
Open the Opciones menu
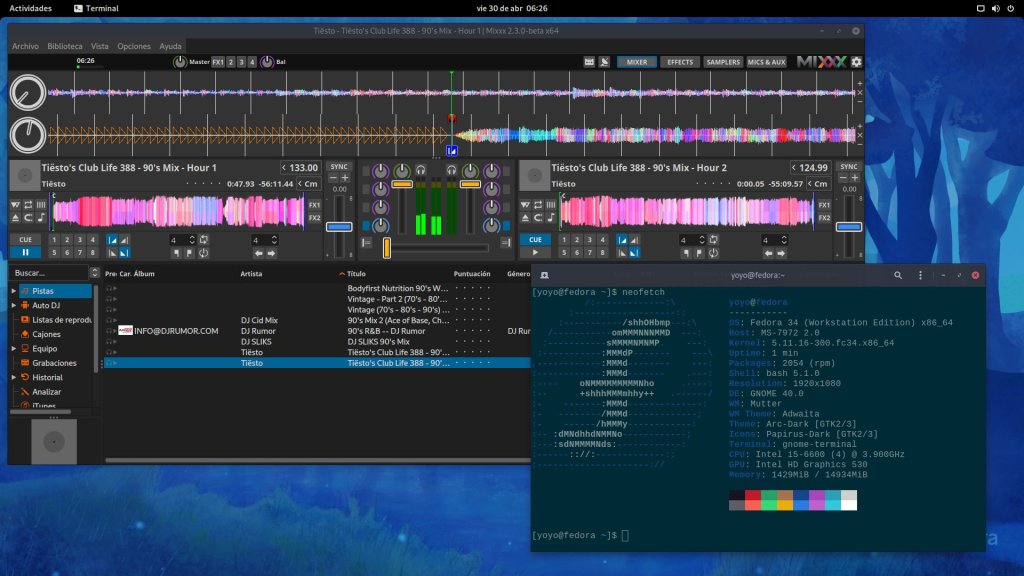click(x=134, y=46)
